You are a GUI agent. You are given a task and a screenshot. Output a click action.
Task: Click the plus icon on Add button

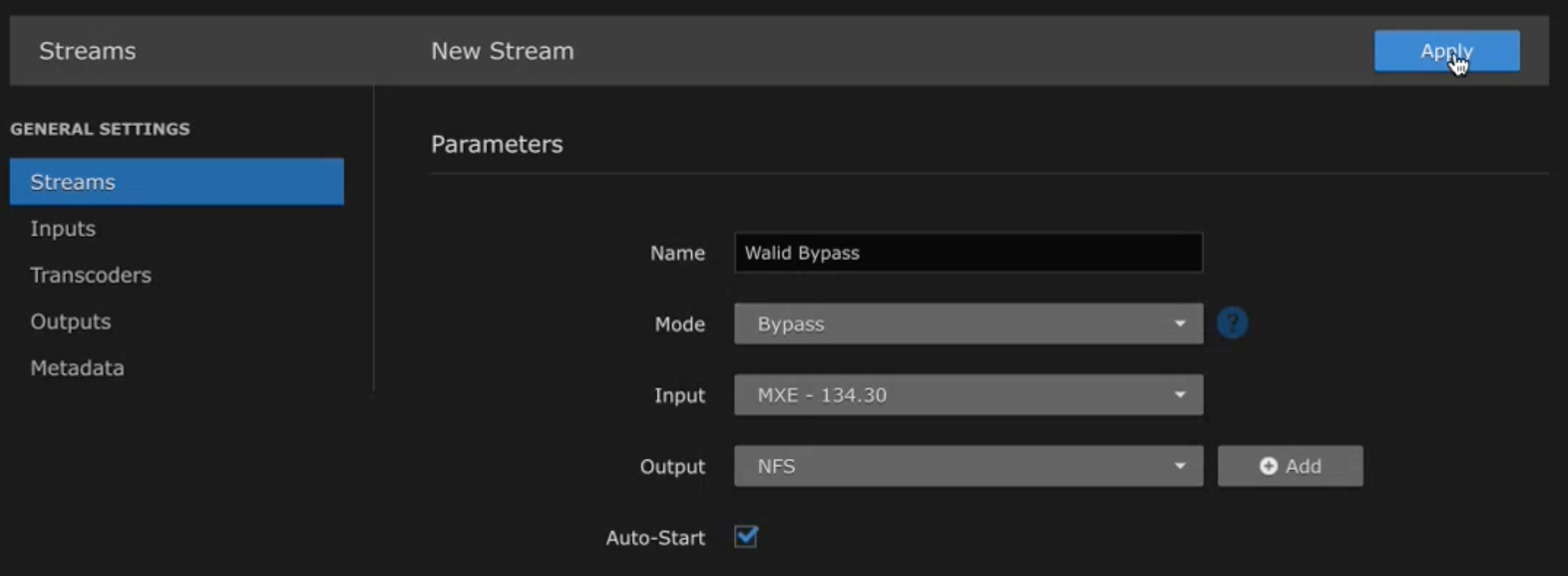1268,466
